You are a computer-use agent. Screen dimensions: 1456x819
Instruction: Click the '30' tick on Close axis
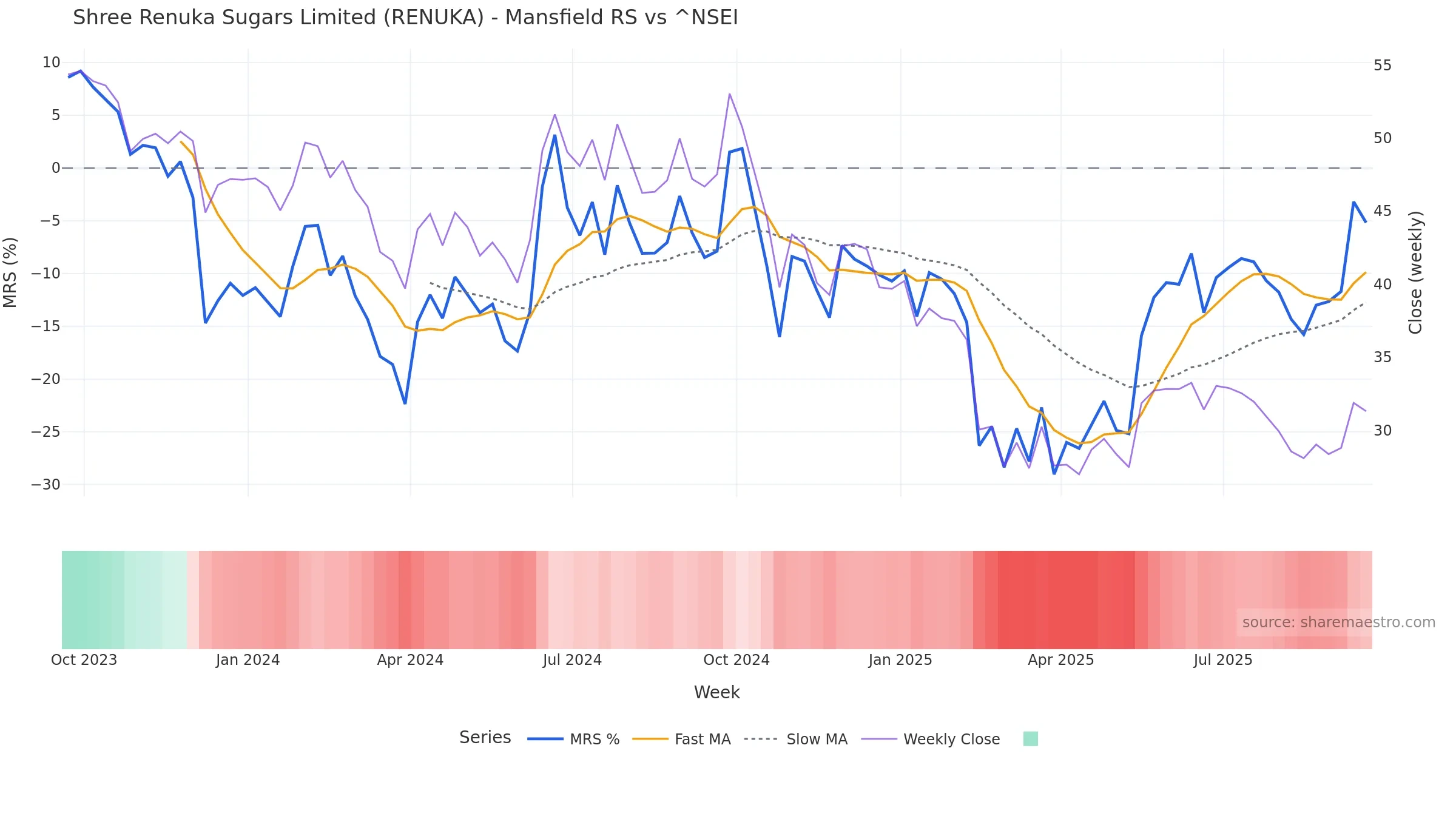click(1383, 430)
